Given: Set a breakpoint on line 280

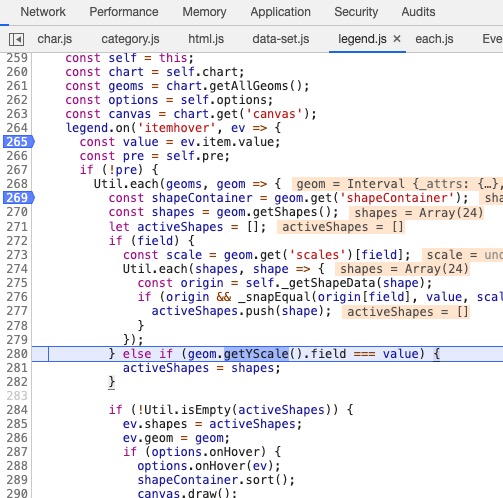Looking at the screenshot, I should coord(17,354).
